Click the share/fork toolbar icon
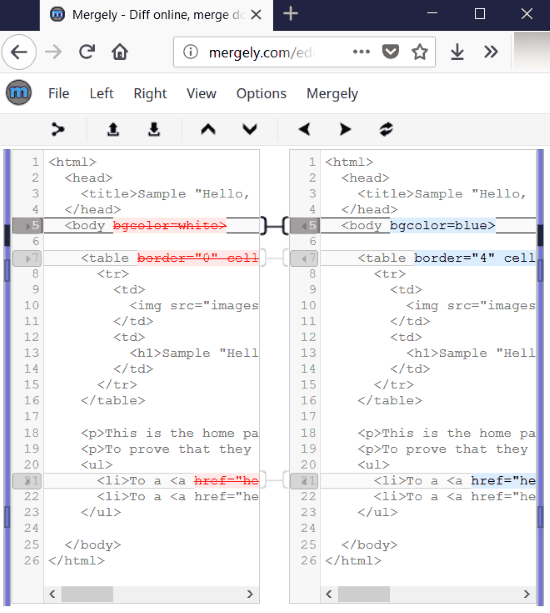The width and height of the screenshot is (550, 613). (x=58, y=129)
